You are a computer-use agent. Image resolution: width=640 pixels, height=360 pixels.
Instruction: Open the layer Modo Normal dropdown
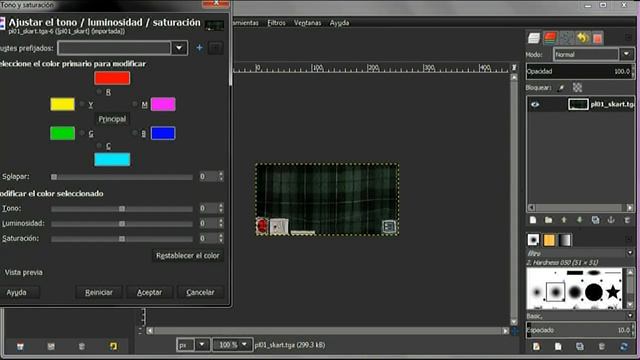(x=593, y=54)
